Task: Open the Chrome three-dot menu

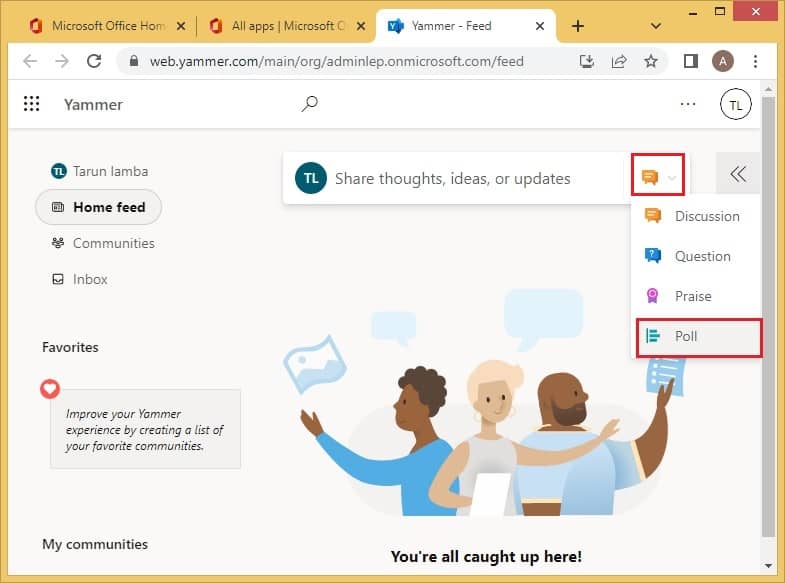Action: pos(755,61)
